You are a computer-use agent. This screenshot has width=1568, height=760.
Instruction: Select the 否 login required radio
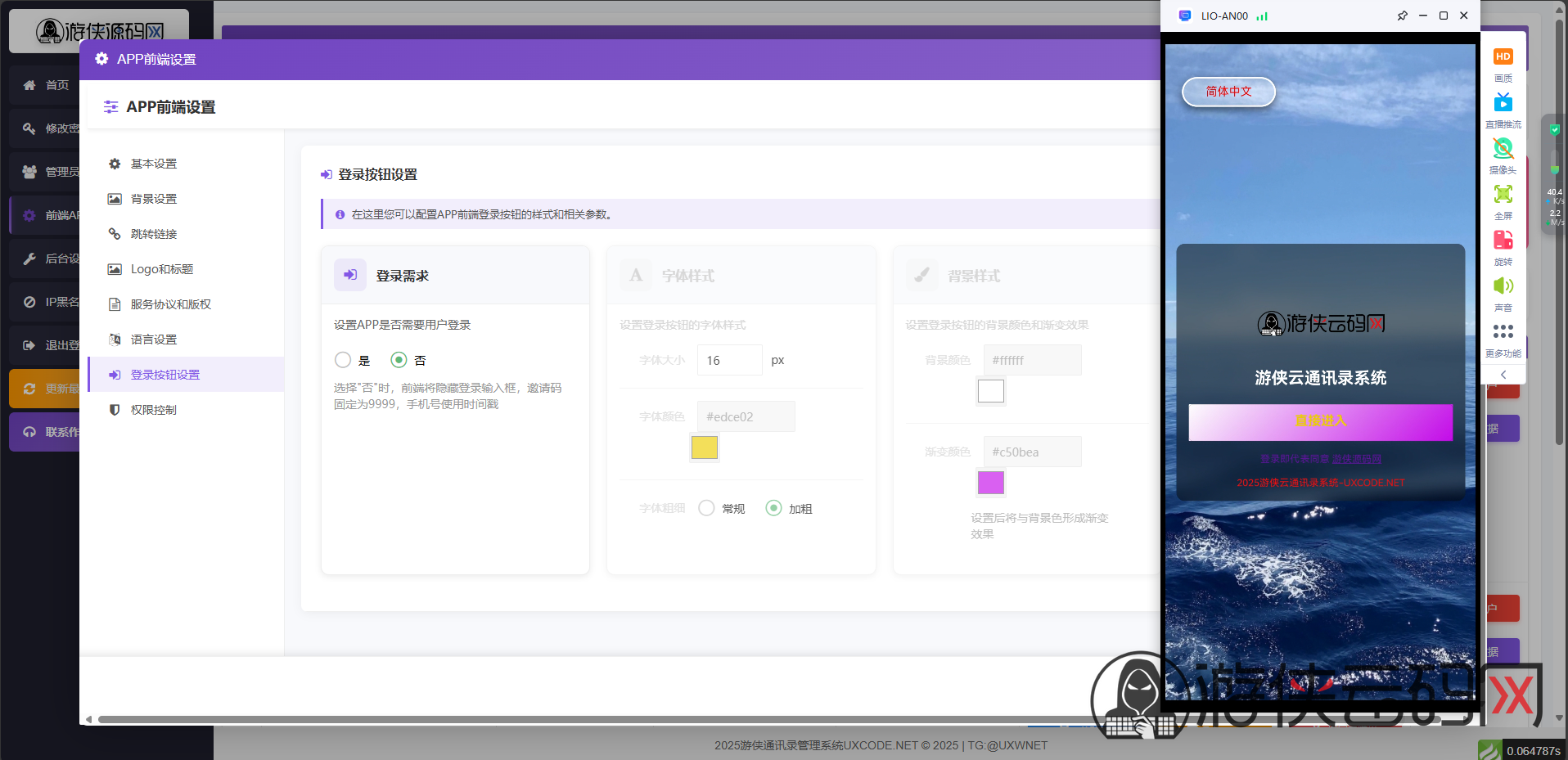pos(399,360)
